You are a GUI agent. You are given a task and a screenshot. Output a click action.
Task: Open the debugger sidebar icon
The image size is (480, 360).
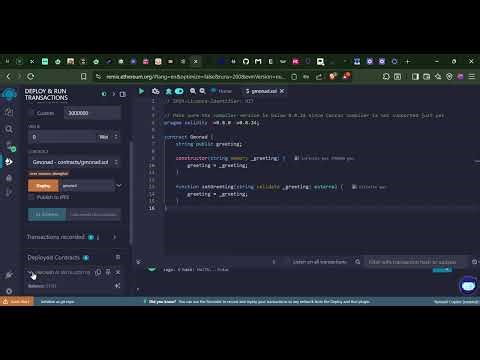tap(9, 178)
